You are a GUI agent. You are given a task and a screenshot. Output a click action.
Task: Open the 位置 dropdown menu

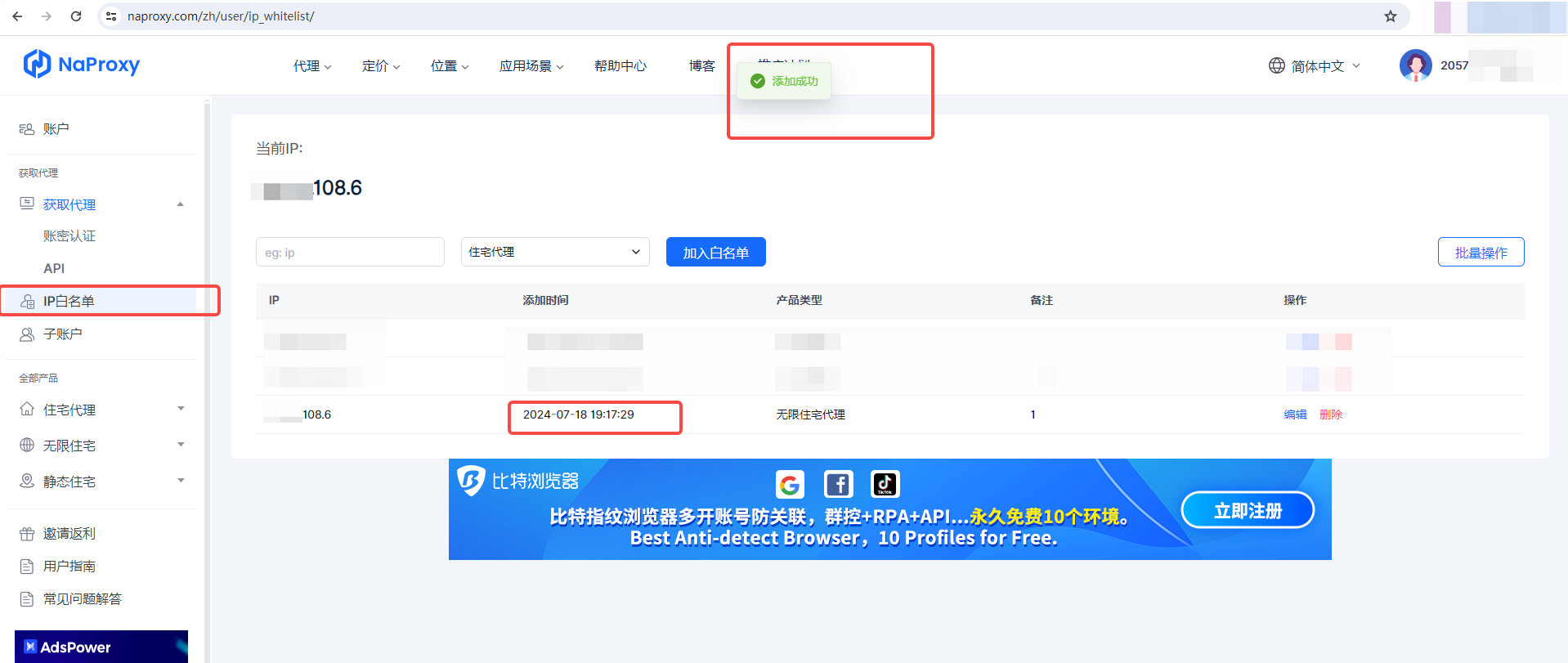pos(450,66)
